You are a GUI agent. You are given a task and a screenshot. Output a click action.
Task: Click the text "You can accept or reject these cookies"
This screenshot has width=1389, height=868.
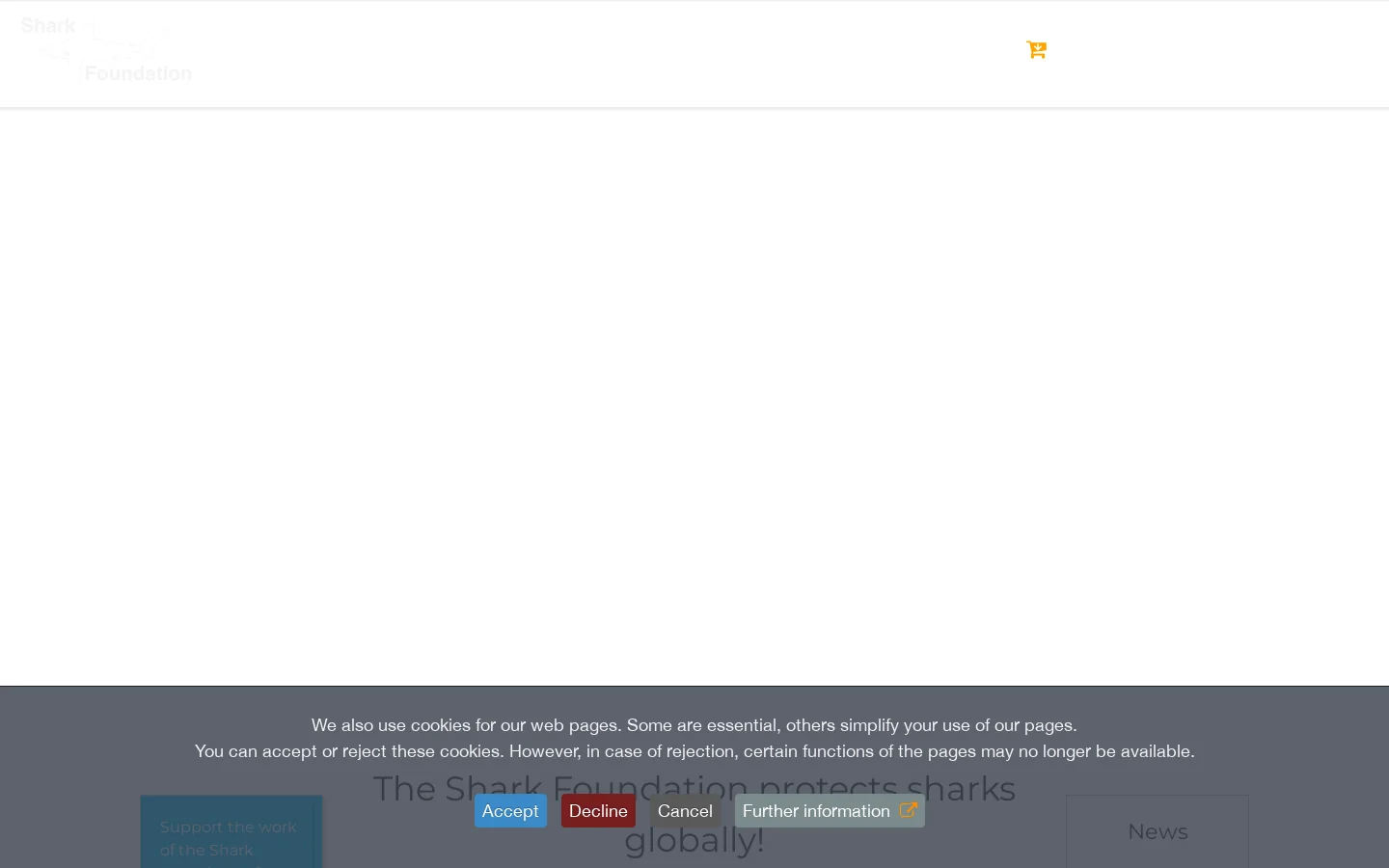348,751
